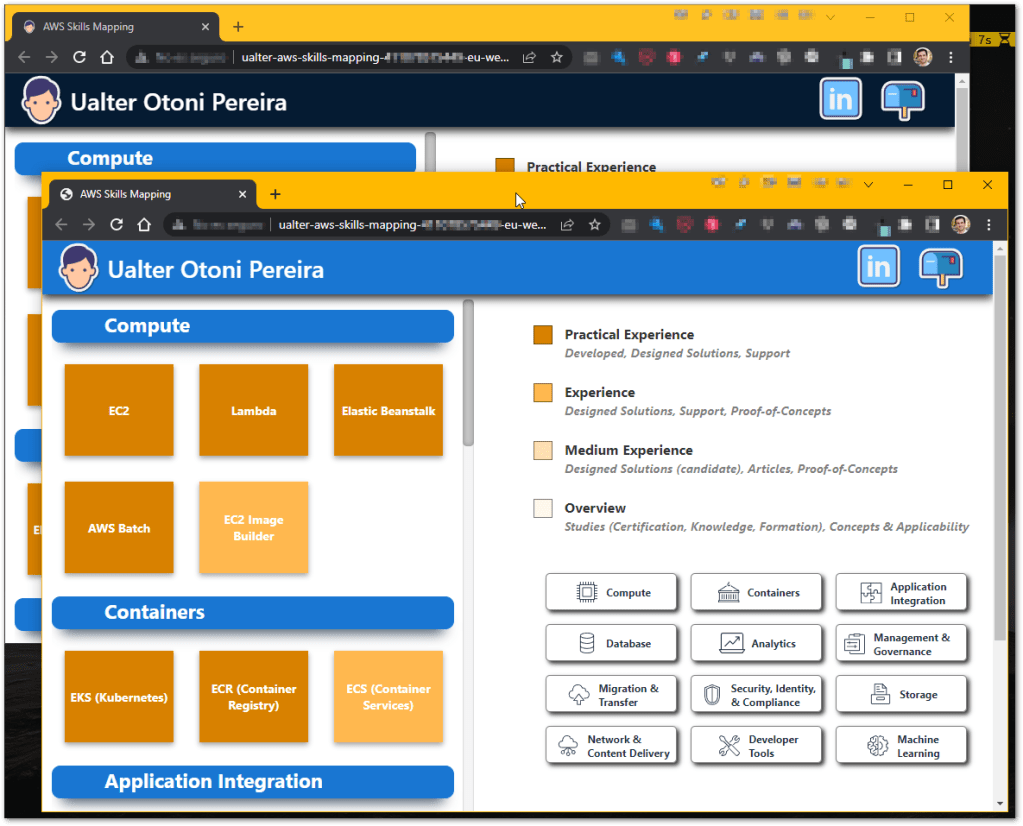Screen dimensions: 1023x826
Task: Select the Machine Learning category button
Action: click(x=901, y=746)
